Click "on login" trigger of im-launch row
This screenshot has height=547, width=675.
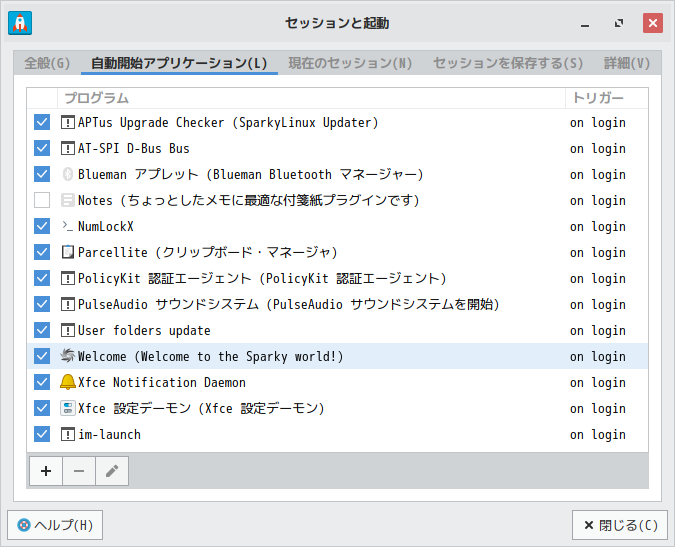pyautogui.click(x=598, y=435)
